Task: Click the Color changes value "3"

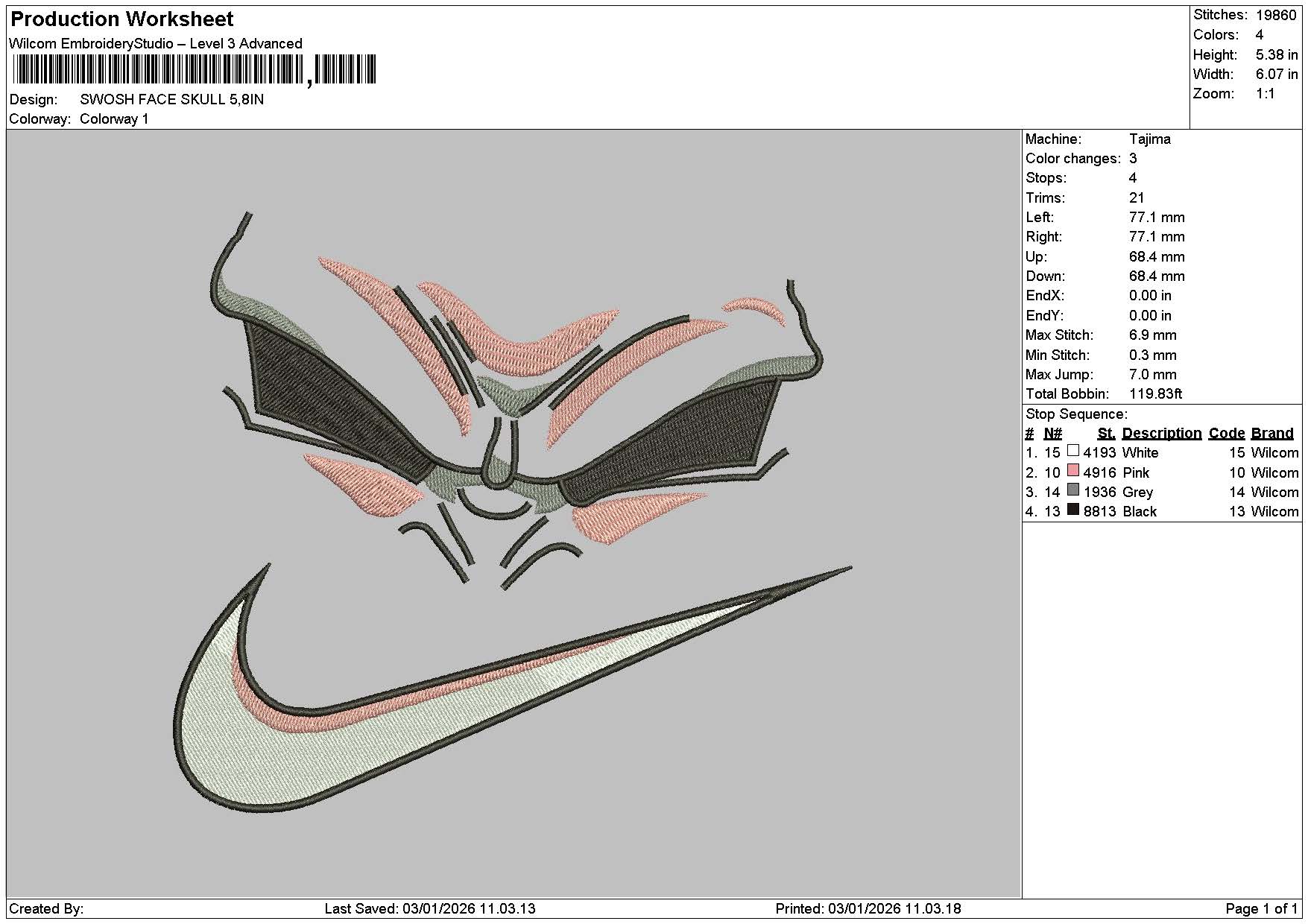Action: pos(1133,158)
